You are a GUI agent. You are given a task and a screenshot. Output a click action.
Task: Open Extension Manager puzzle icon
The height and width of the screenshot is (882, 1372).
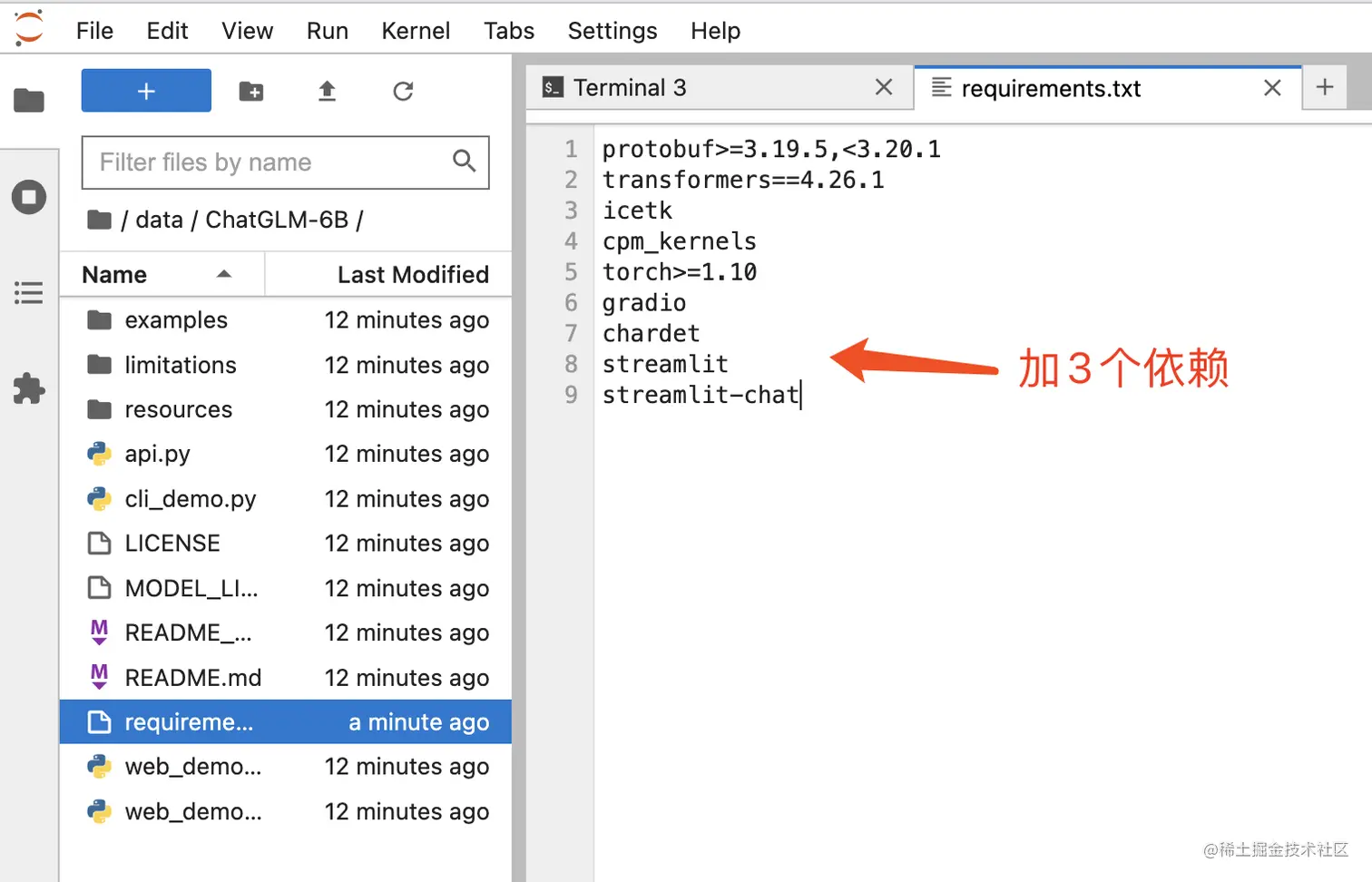point(29,388)
